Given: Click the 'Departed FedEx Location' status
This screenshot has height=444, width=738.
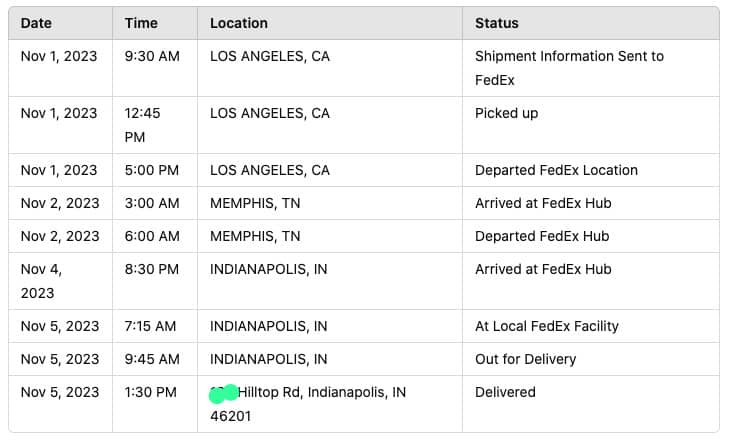Looking at the screenshot, I should (556, 170).
